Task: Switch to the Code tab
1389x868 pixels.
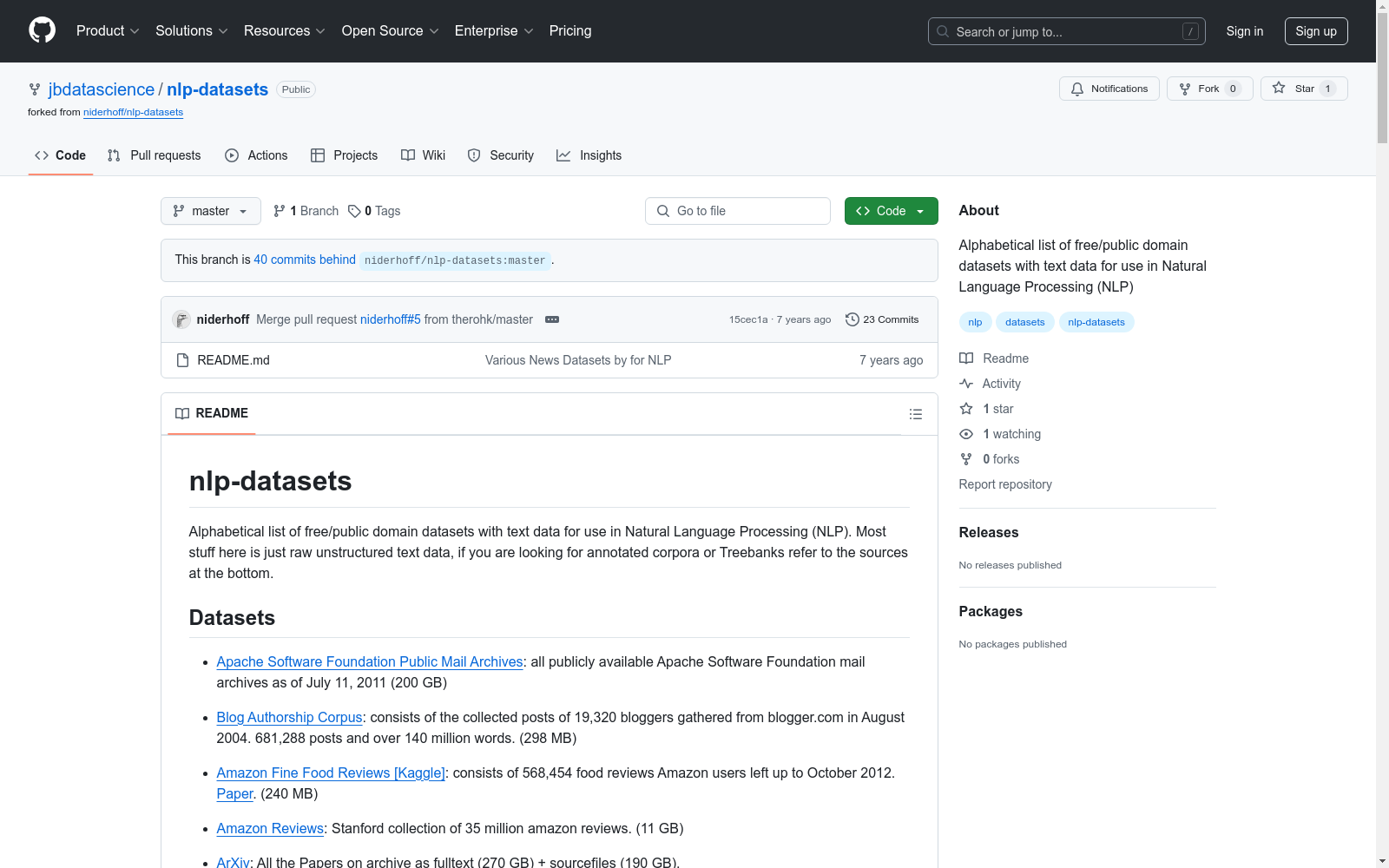Action: [61, 155]
